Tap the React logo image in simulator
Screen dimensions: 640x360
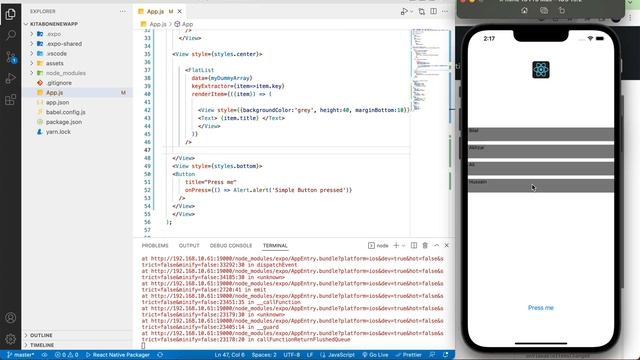coord(541,70)
